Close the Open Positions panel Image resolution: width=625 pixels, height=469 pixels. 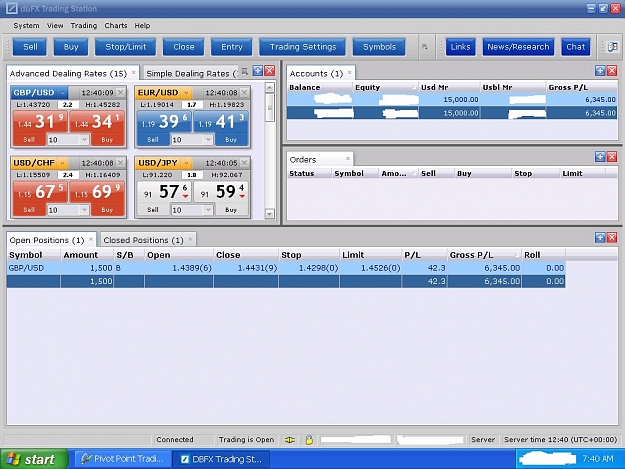tap(612, 238)
